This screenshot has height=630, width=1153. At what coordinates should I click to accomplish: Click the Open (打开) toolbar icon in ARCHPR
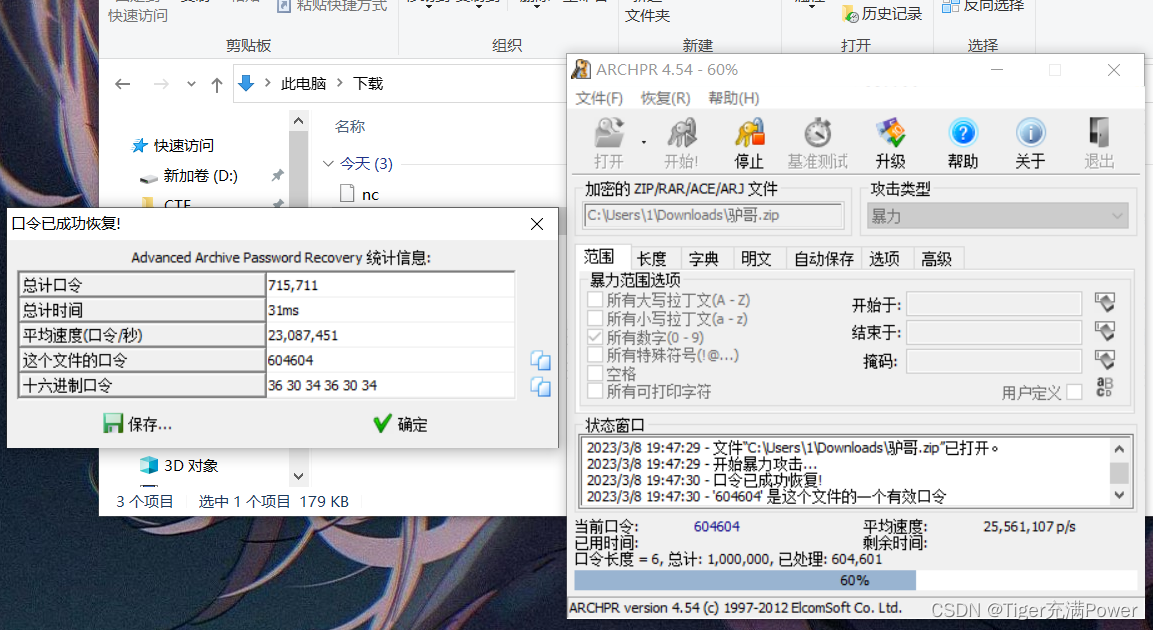pos(609,133)
